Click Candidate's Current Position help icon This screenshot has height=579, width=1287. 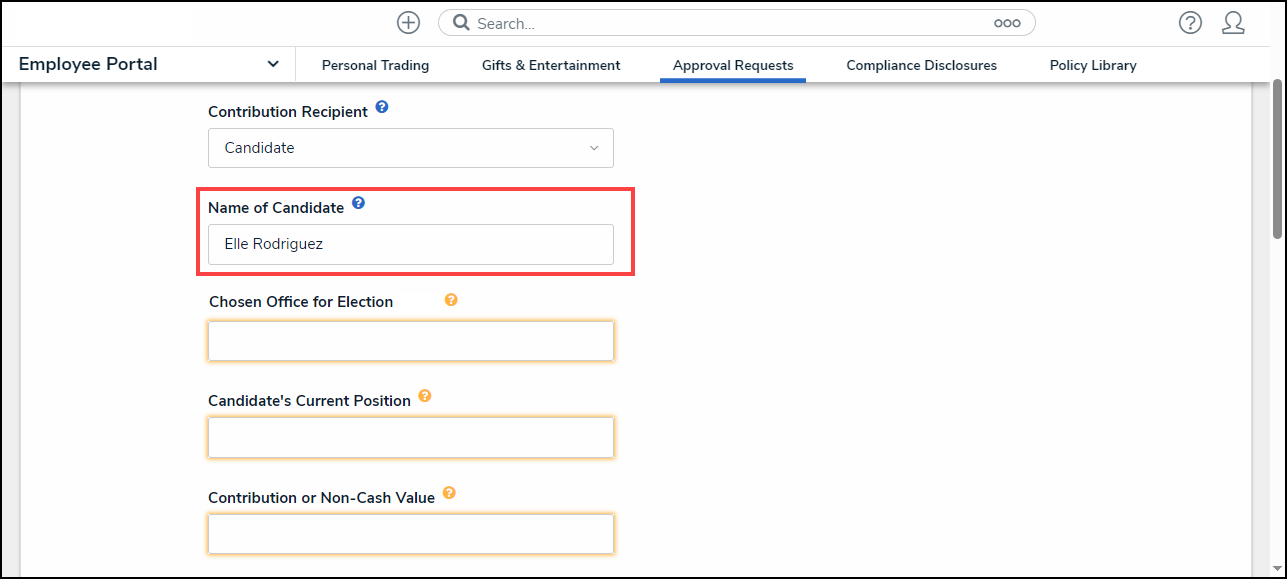[x=425, y=396]
